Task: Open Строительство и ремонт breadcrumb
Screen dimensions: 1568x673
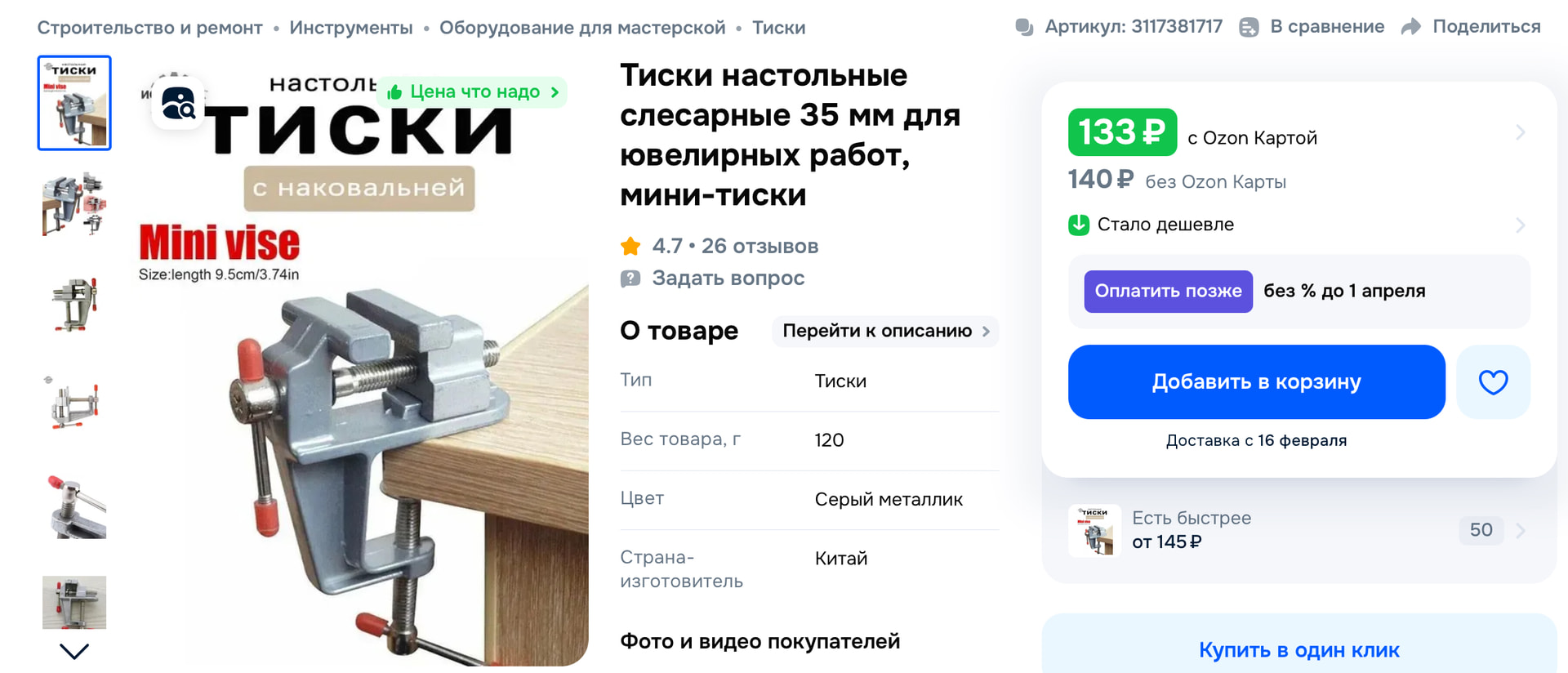Action: pyautogui.click(x=150, y=28)
